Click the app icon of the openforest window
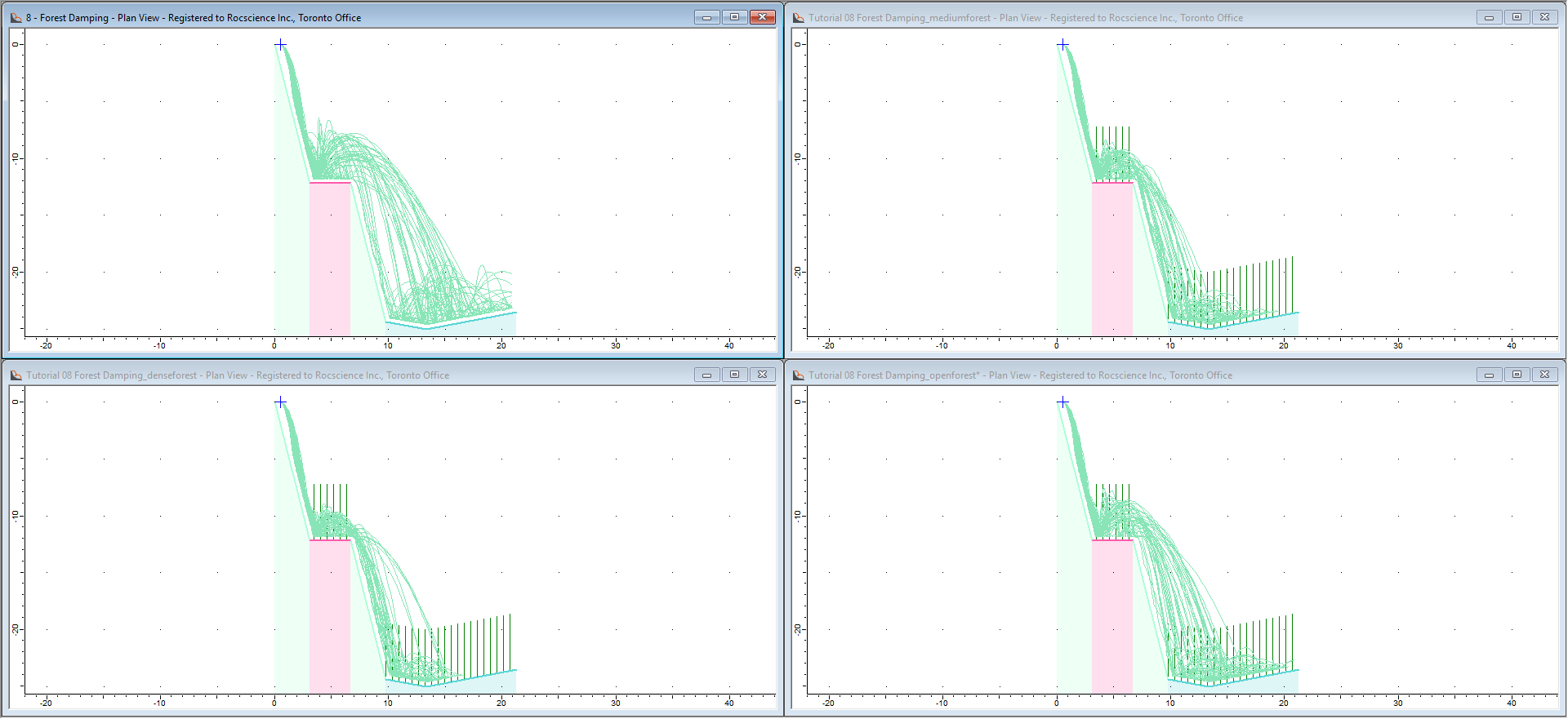Viewport: 1568px width, 719px height. [799, 375]
